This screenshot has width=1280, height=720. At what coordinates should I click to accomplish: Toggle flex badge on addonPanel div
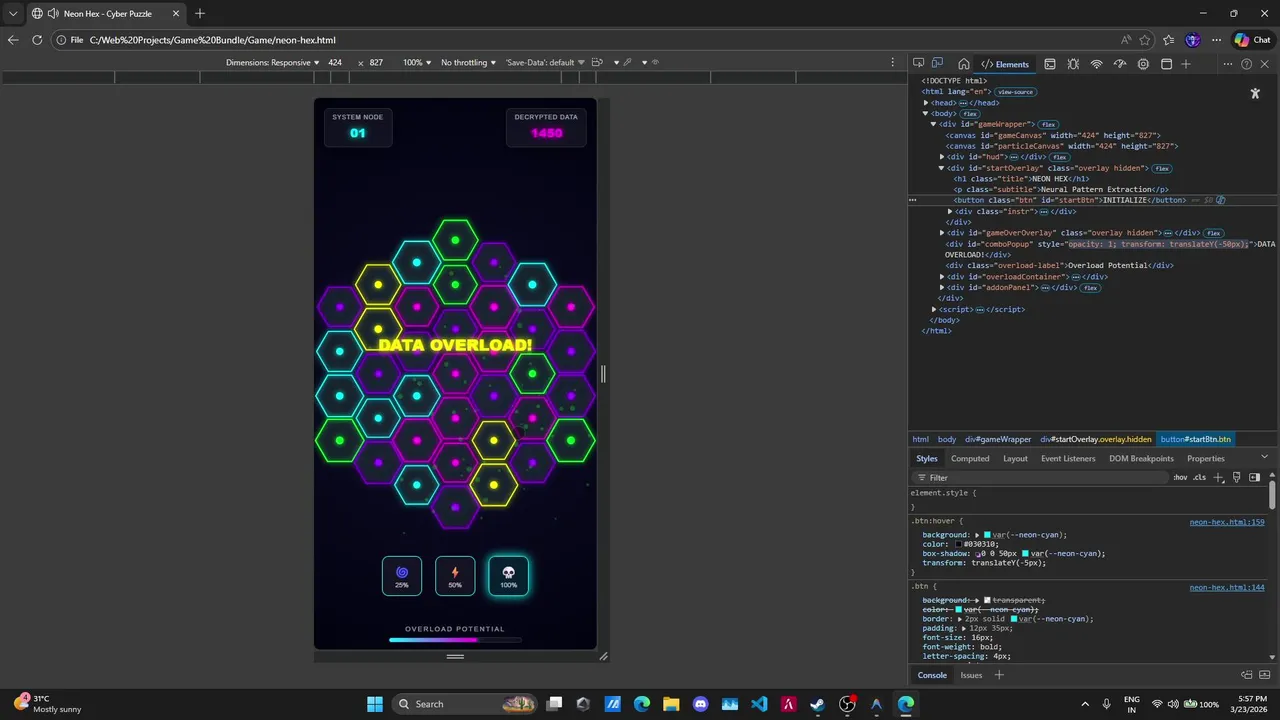pyautogui.click(x=1090, y=288)
